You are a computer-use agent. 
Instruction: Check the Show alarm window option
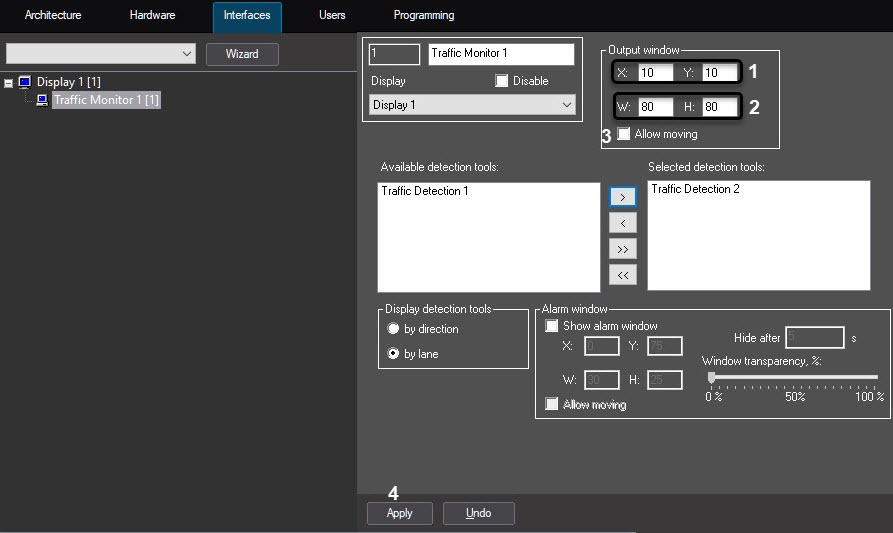551,326
